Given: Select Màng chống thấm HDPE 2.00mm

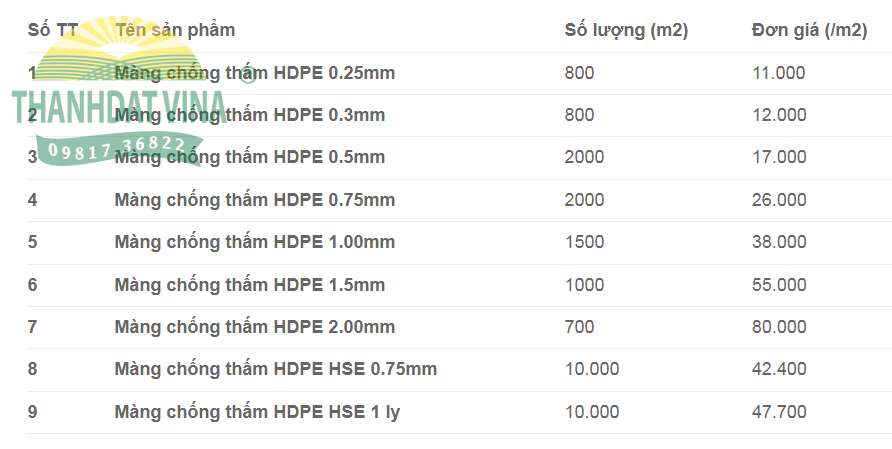Looking at the screenshot, I should point(254,327).
